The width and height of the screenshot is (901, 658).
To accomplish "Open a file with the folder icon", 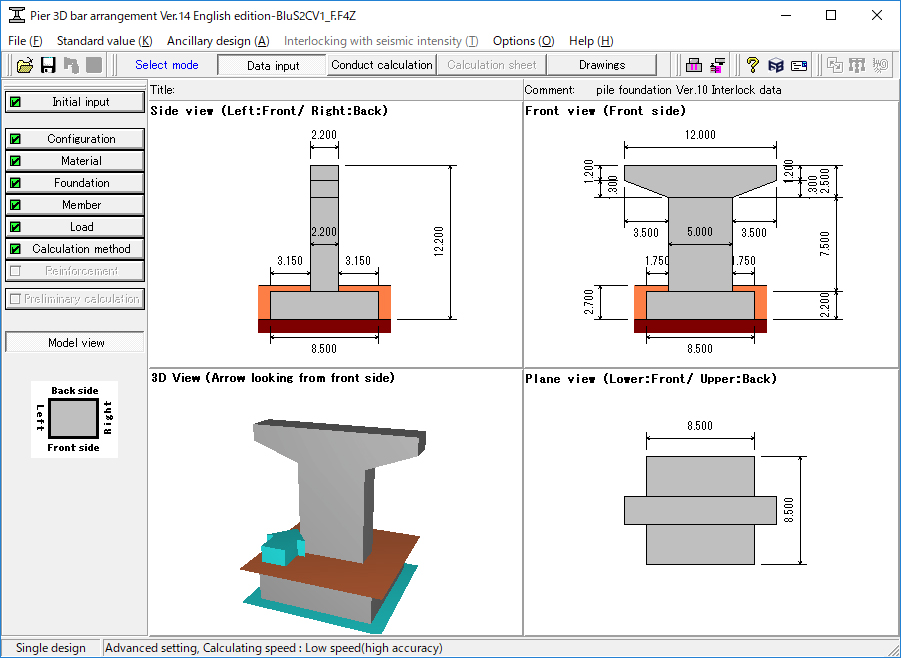I will pyautogui.click(x=25, y=65).
